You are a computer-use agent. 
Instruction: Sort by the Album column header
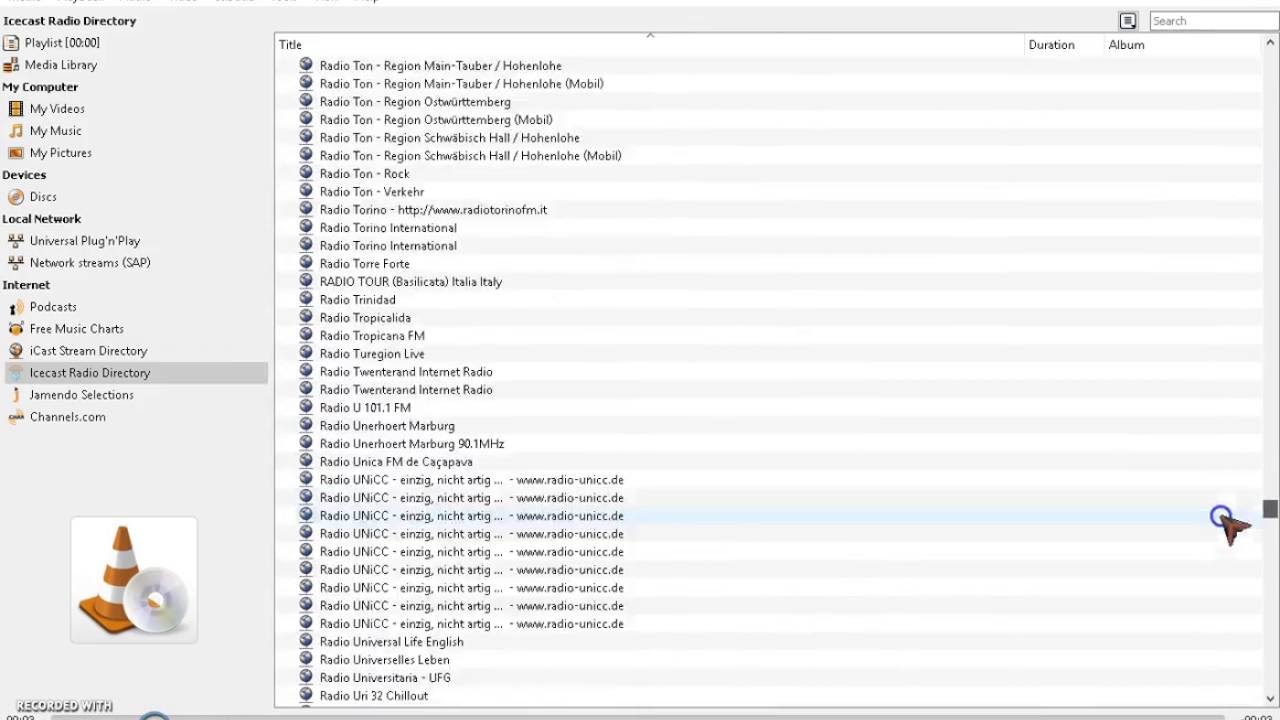coord(1183,45)
